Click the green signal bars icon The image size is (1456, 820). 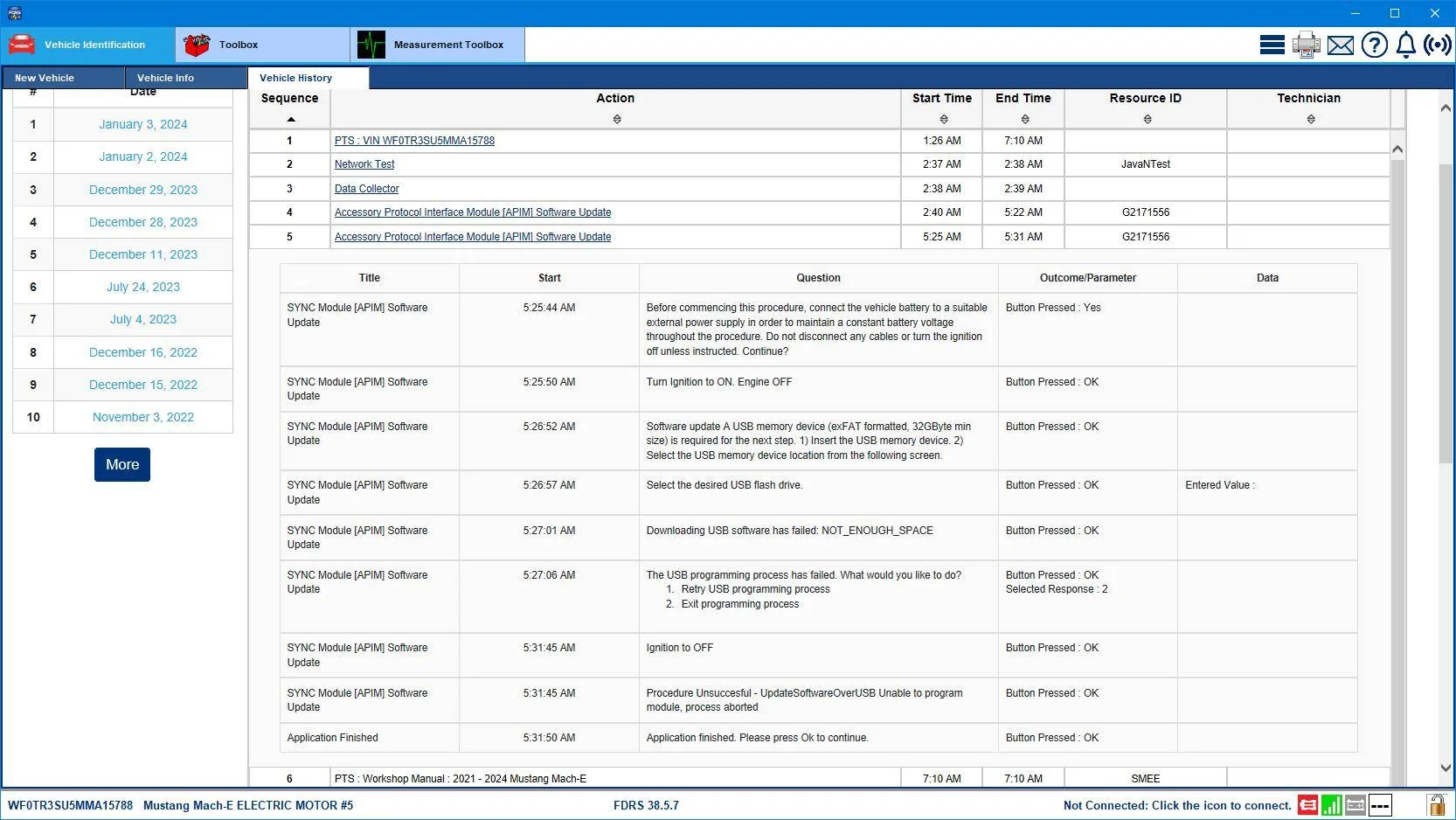[x=1331, y=805]
